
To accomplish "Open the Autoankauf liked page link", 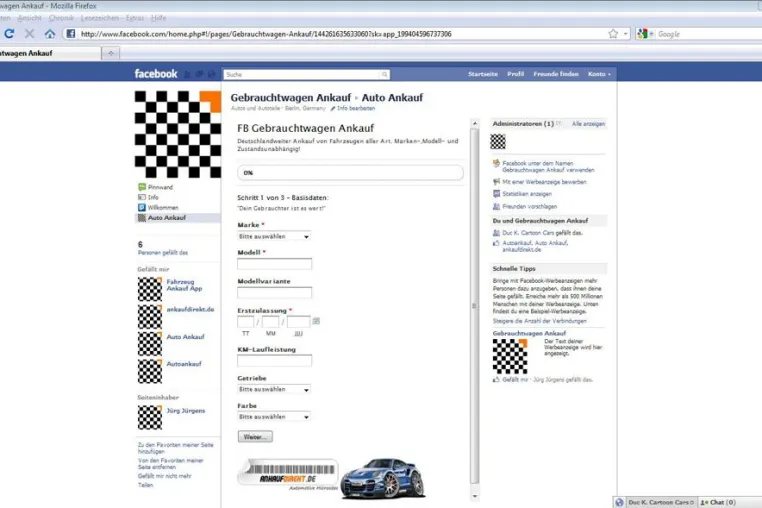I will click(x=184, y=364).
